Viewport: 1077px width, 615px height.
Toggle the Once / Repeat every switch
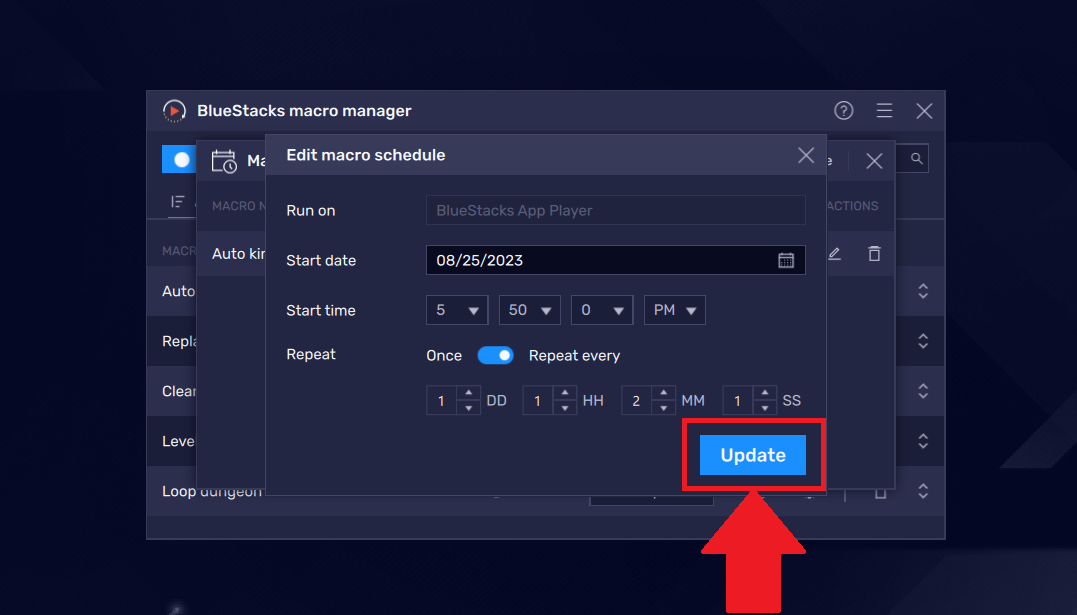[x=495, y=355]
